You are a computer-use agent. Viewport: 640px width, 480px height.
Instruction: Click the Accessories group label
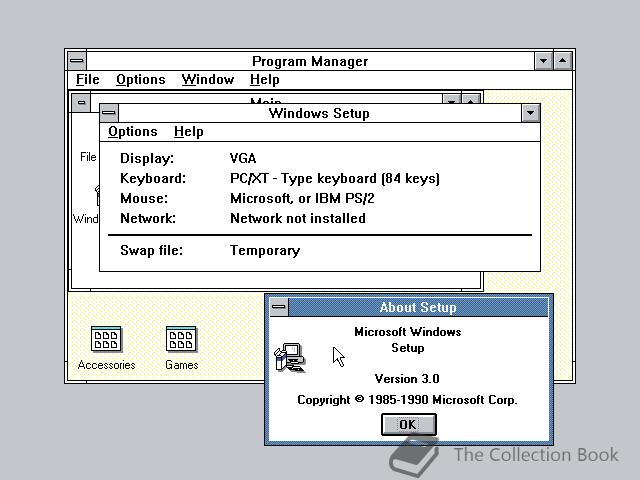coord(106,365)
